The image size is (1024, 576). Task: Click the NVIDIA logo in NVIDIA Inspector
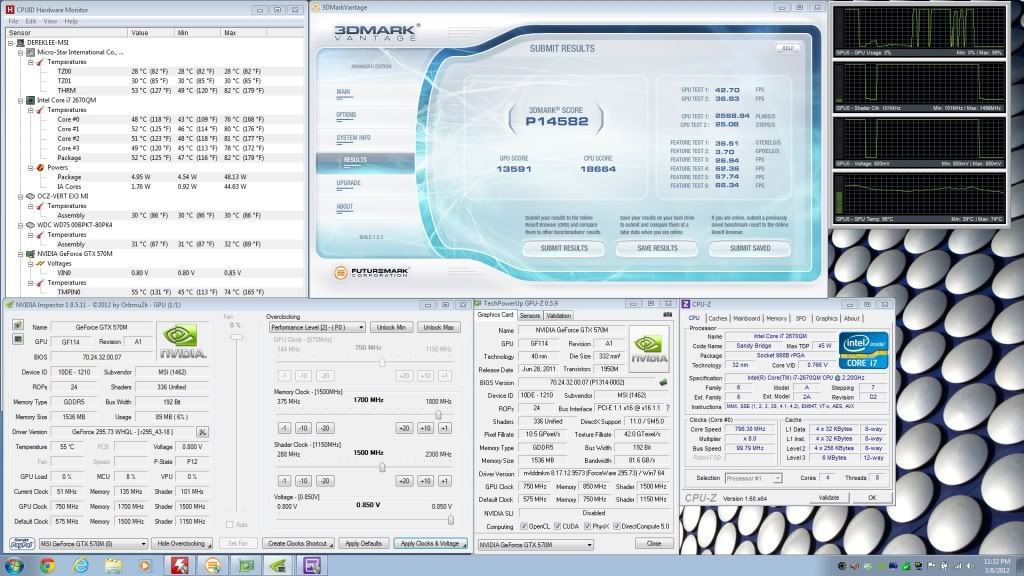pos(183,341)
